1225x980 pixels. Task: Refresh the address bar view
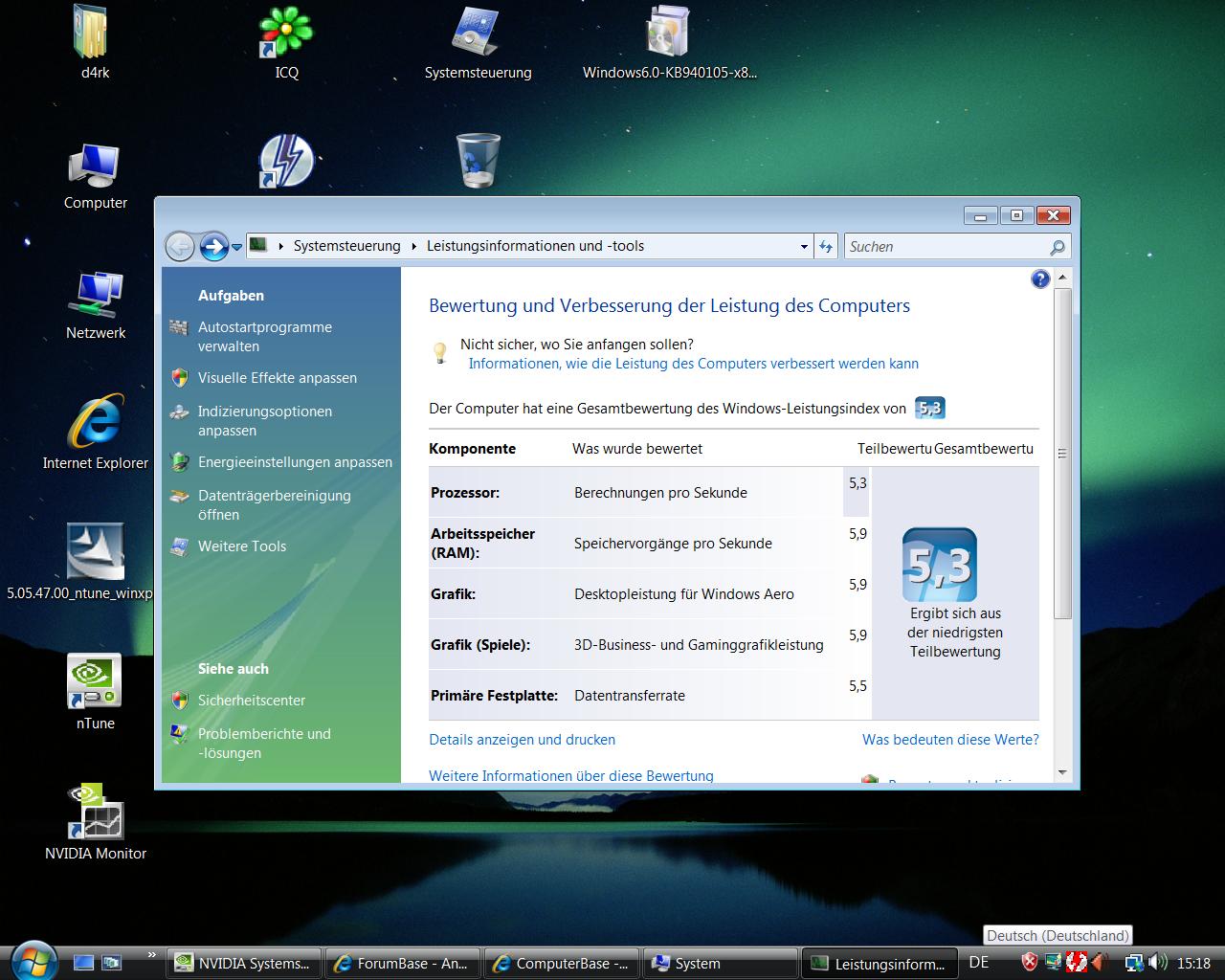point(826,246)
